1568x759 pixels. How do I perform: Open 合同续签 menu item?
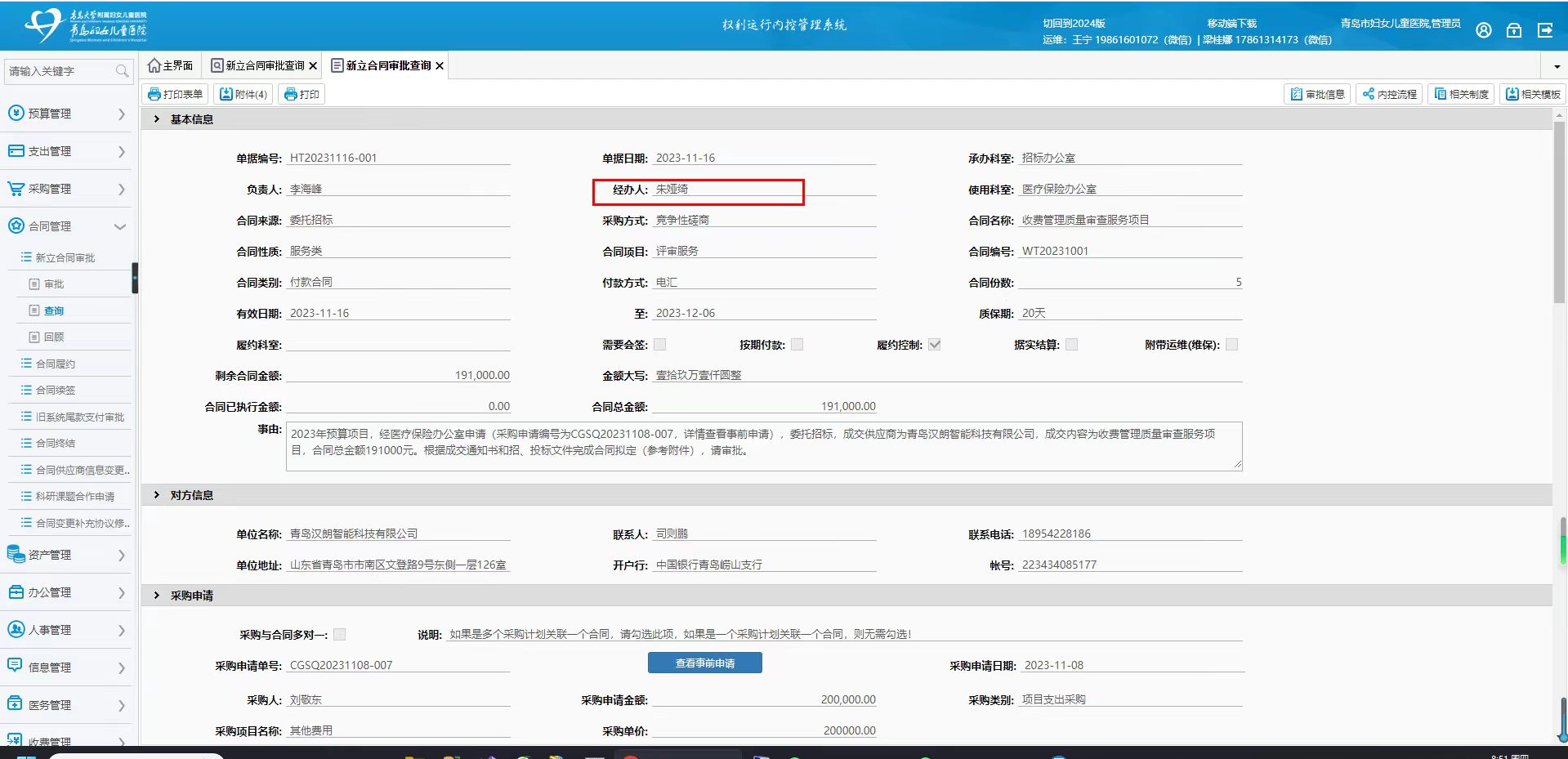[55, 390]
